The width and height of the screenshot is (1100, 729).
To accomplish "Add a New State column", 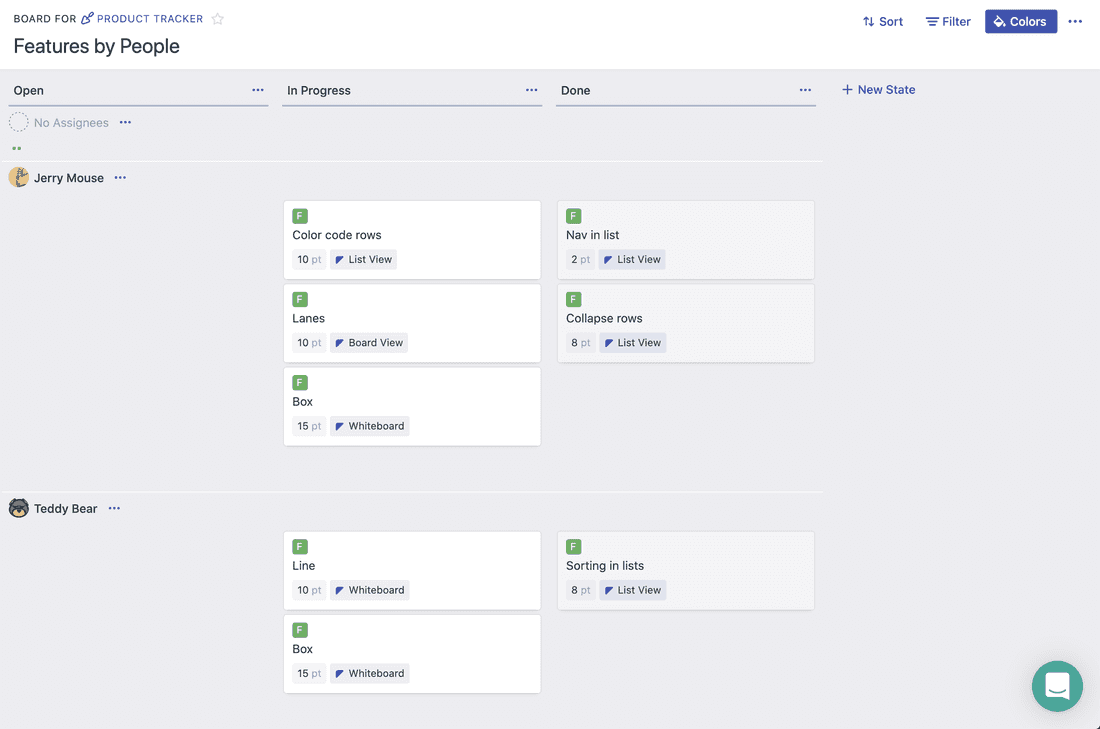I will (x=878, y=90).
